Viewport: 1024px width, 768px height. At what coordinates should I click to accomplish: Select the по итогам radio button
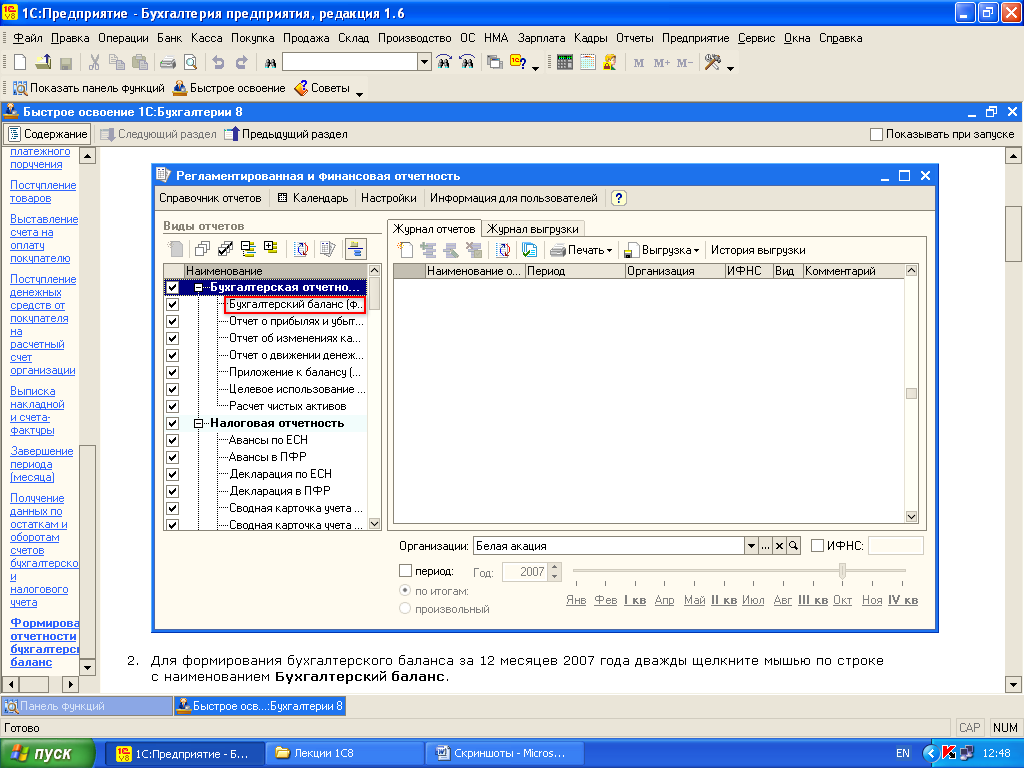click(x=405, y=590)
